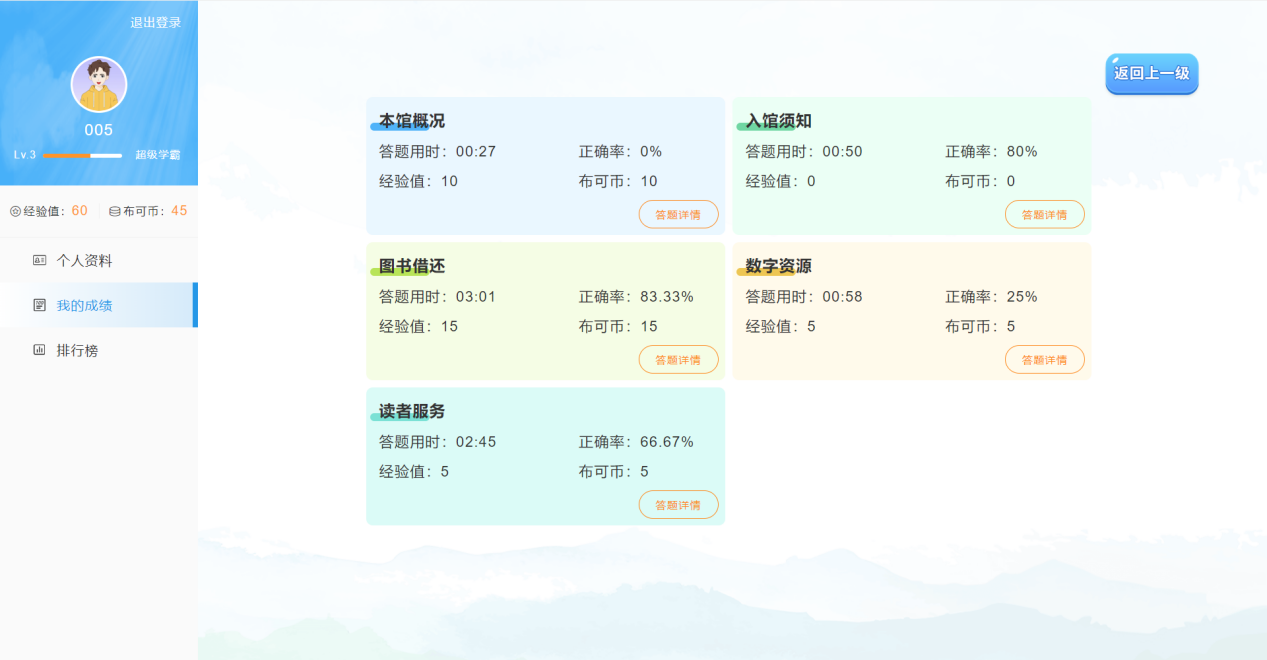
Task: Click the 超级学霸 title label
Action: tap(158, 155)
